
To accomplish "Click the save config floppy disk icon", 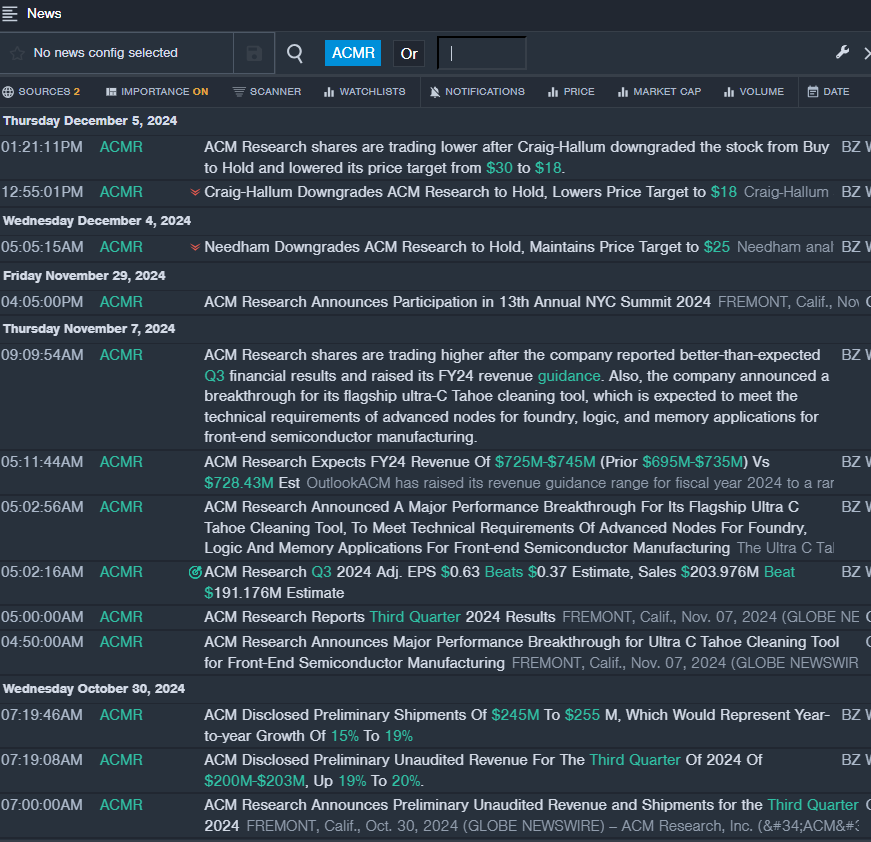I will (254, 53).
